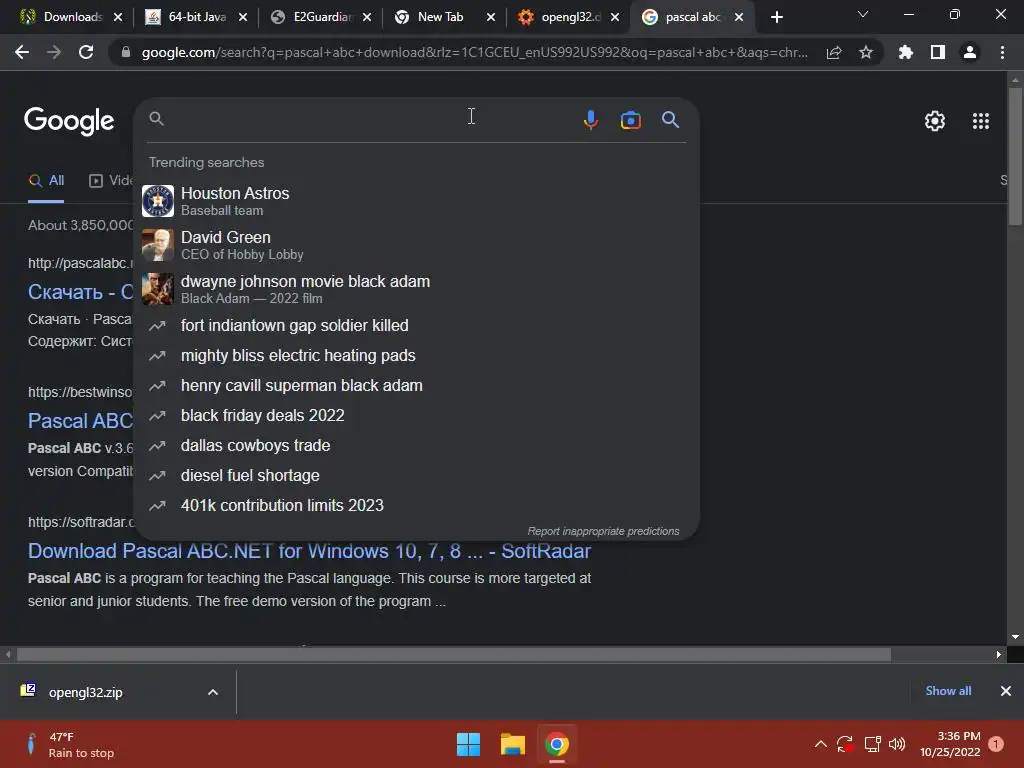Viewport: 1024px width, 768px height.
Task: Open the Google apps grid
Action: coord(980,121)
